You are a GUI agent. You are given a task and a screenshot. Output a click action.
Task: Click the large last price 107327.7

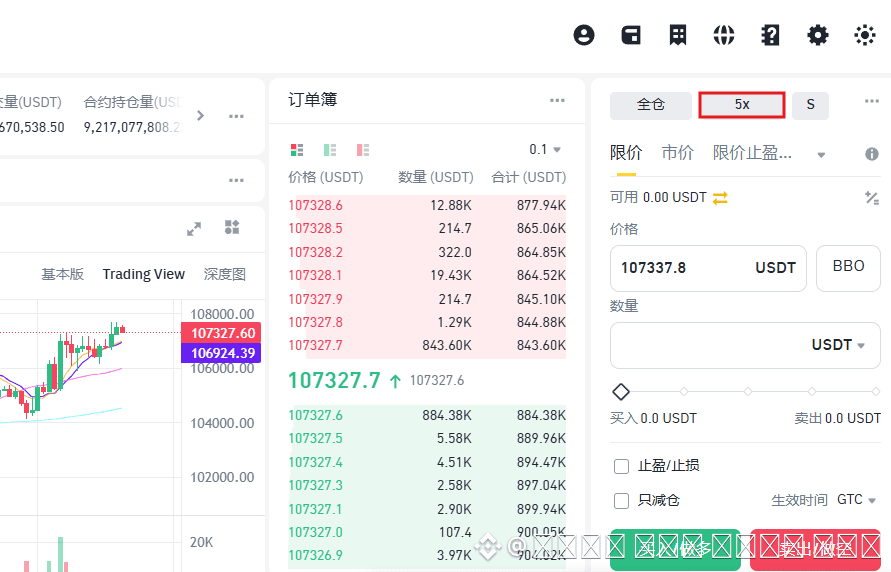click(334, 381)
